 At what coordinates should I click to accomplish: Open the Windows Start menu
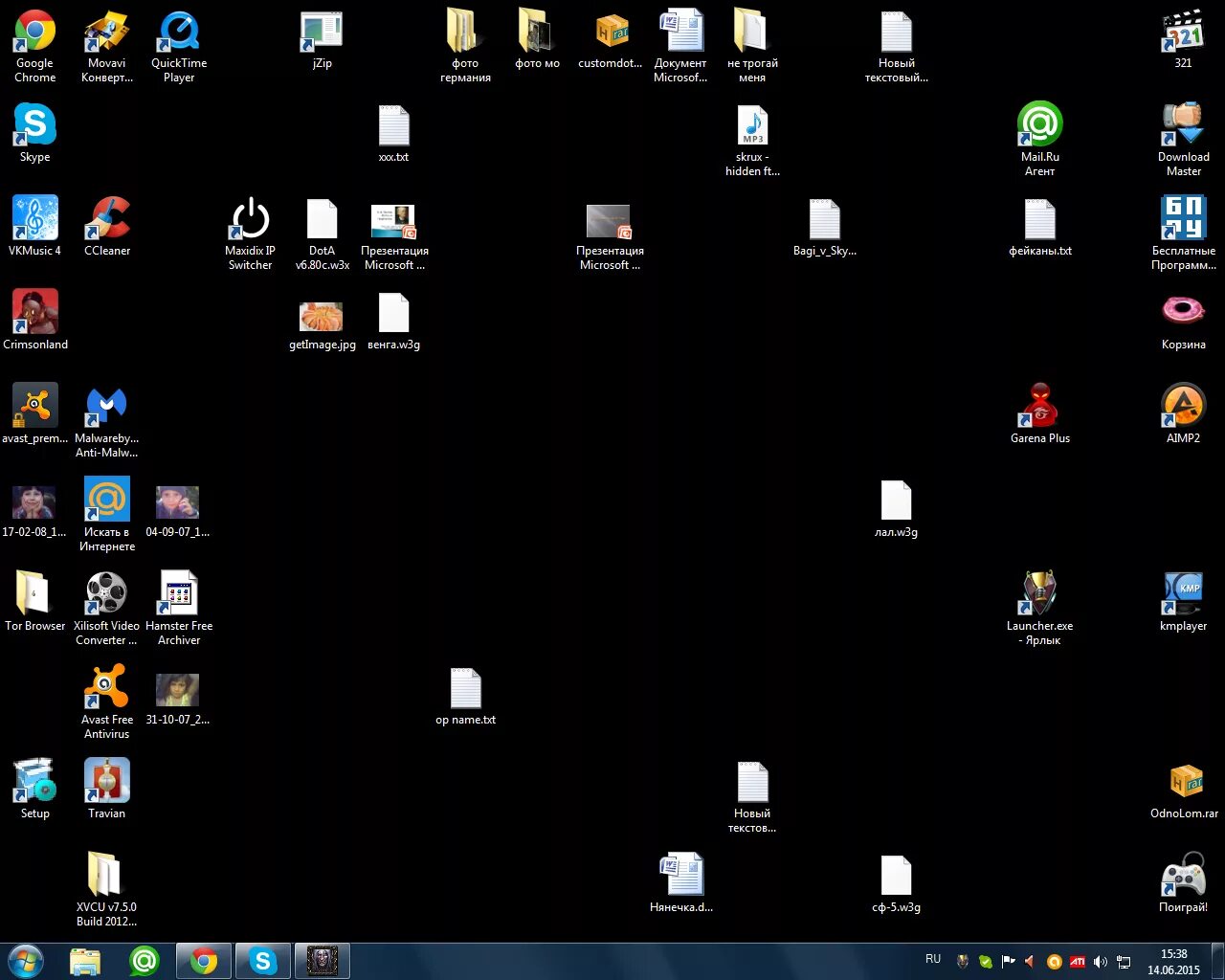26,961
